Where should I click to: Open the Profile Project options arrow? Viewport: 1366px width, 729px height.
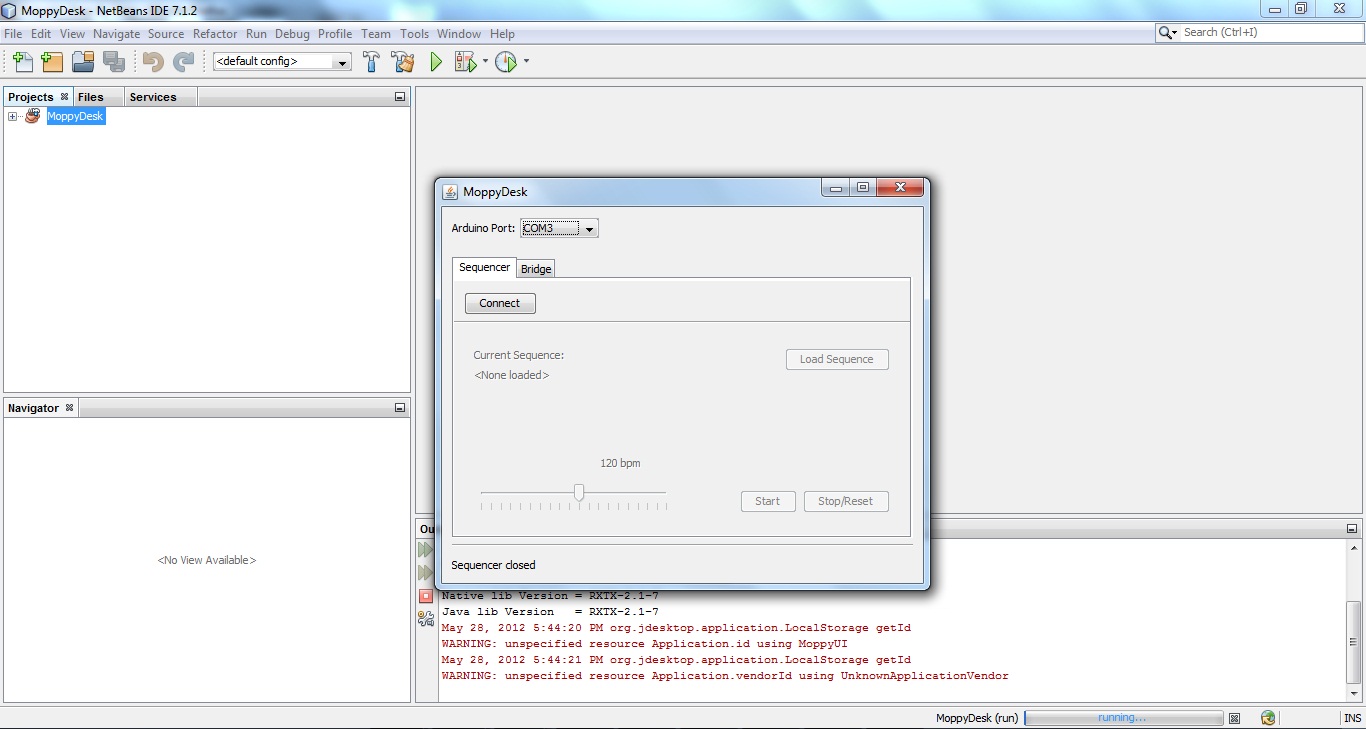coord(526,62)
